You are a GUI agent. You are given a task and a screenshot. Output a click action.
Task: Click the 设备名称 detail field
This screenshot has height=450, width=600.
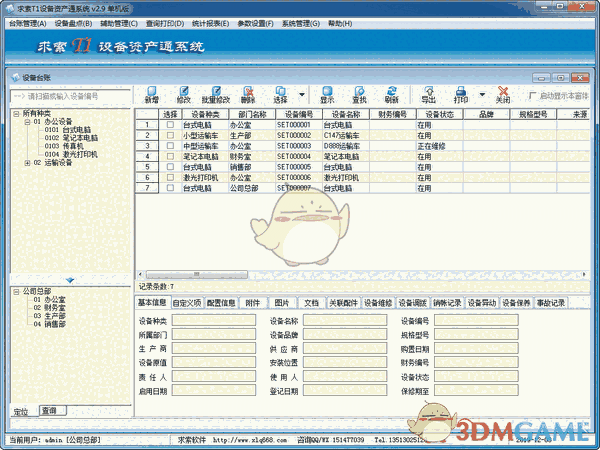coord(345,321)
